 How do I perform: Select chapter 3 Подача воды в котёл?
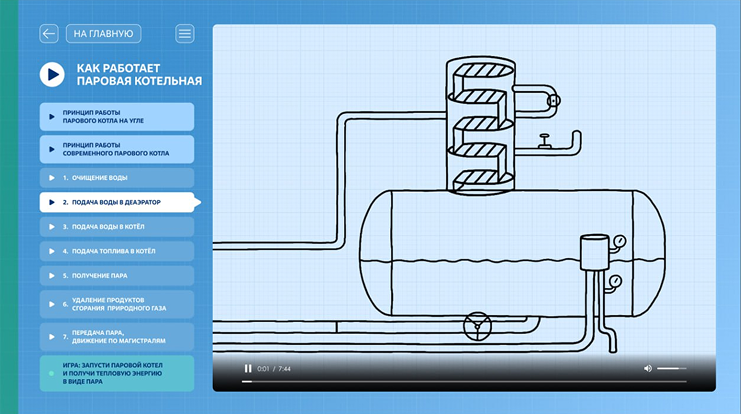pos(117,227)
